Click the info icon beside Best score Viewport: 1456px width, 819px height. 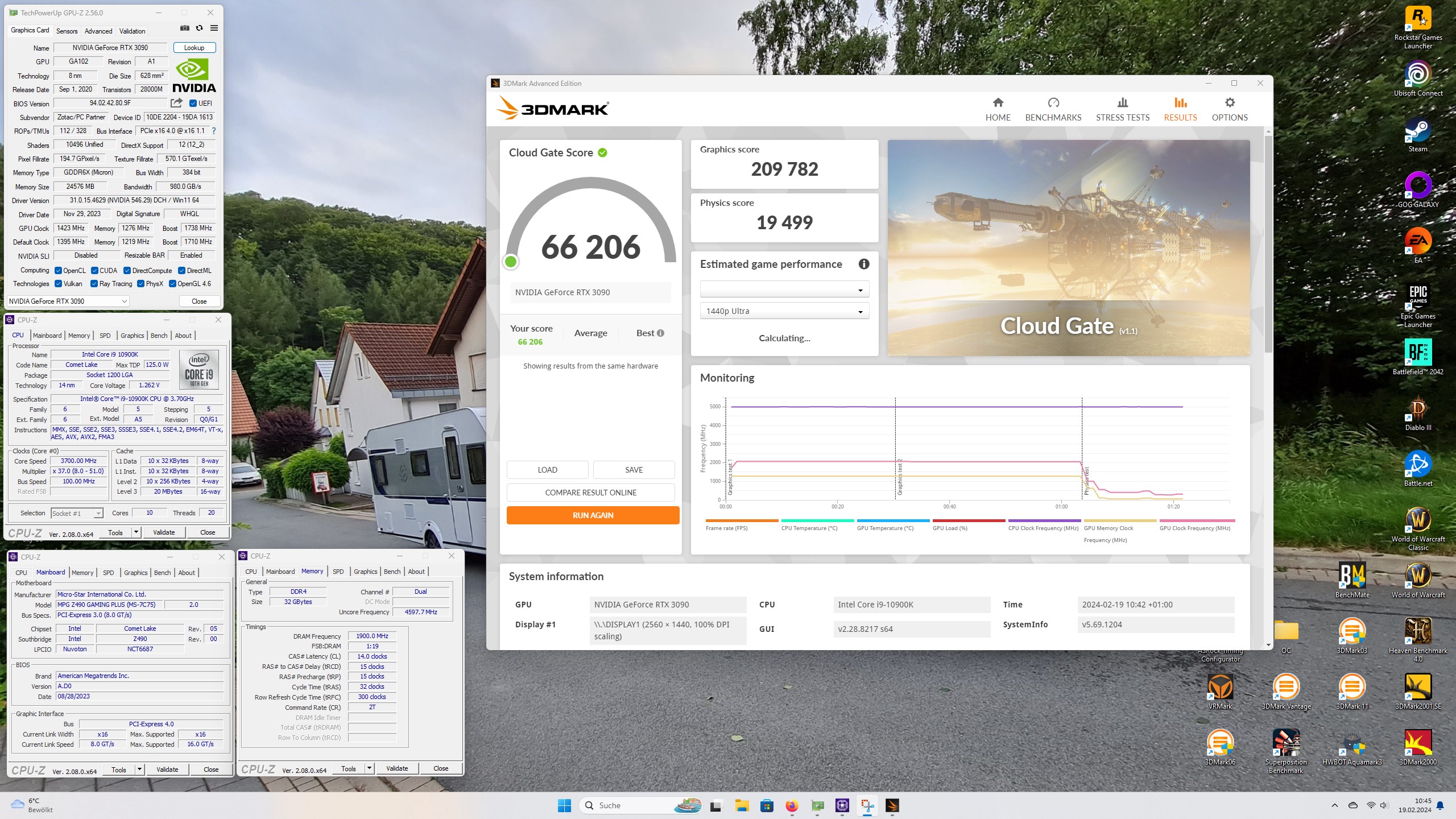[x=660, y=333]
